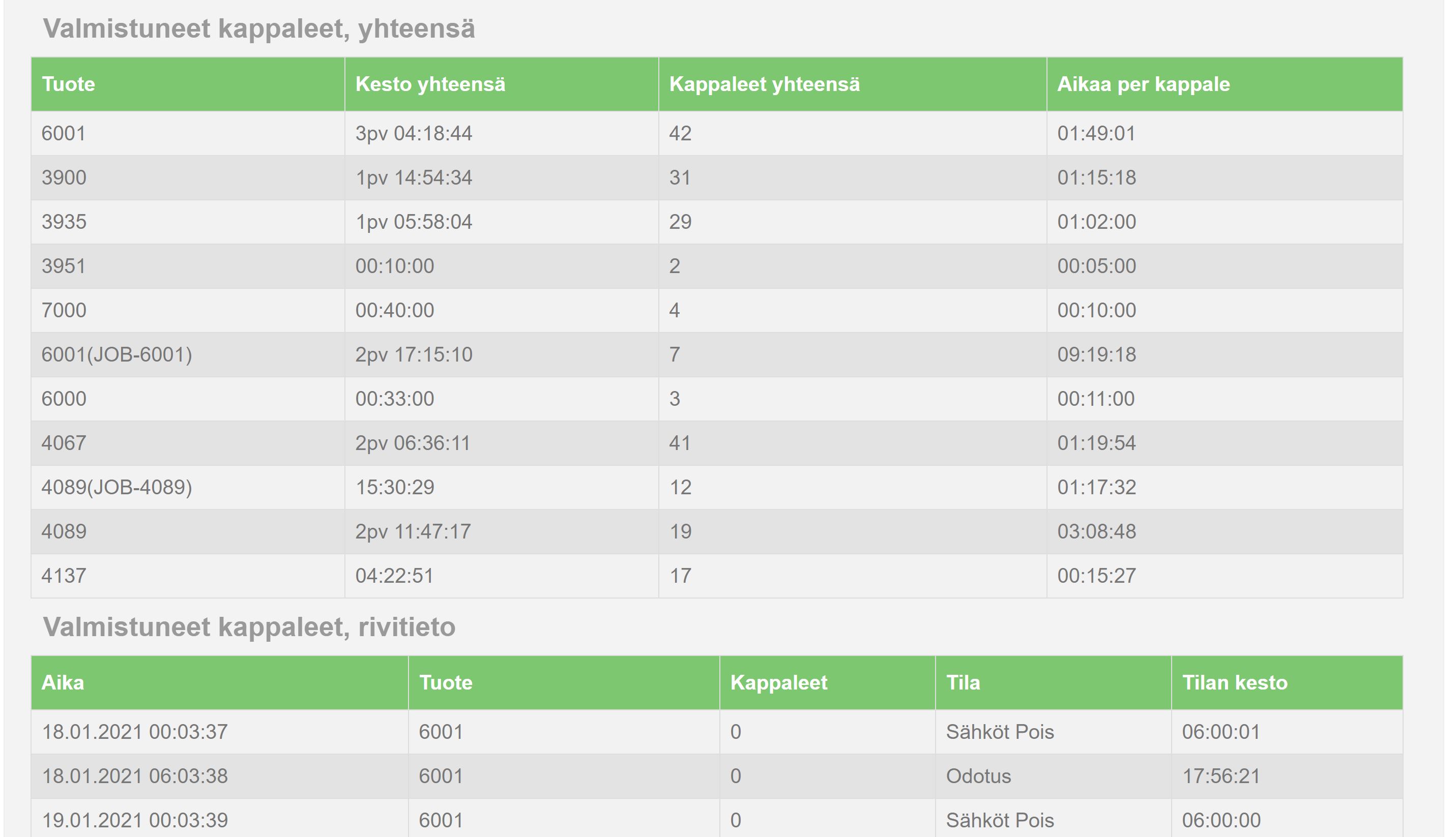Click the "Kappaleet" header in row-detail table

pos(778,682)
